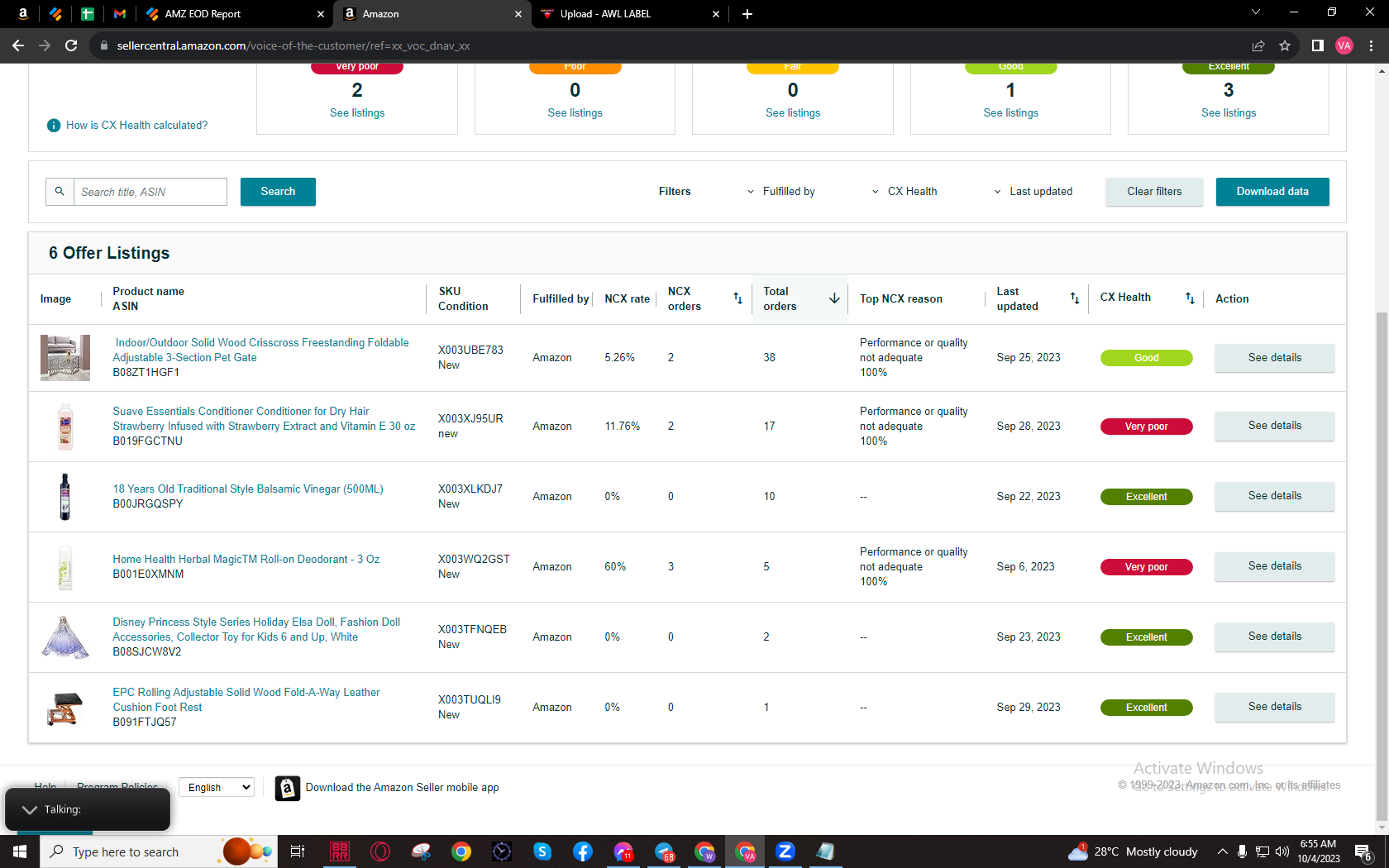Click the taskbar clock showing 6:55 AM
The width and height of the screenshot is (1389, 868).
click(1318, 851)
